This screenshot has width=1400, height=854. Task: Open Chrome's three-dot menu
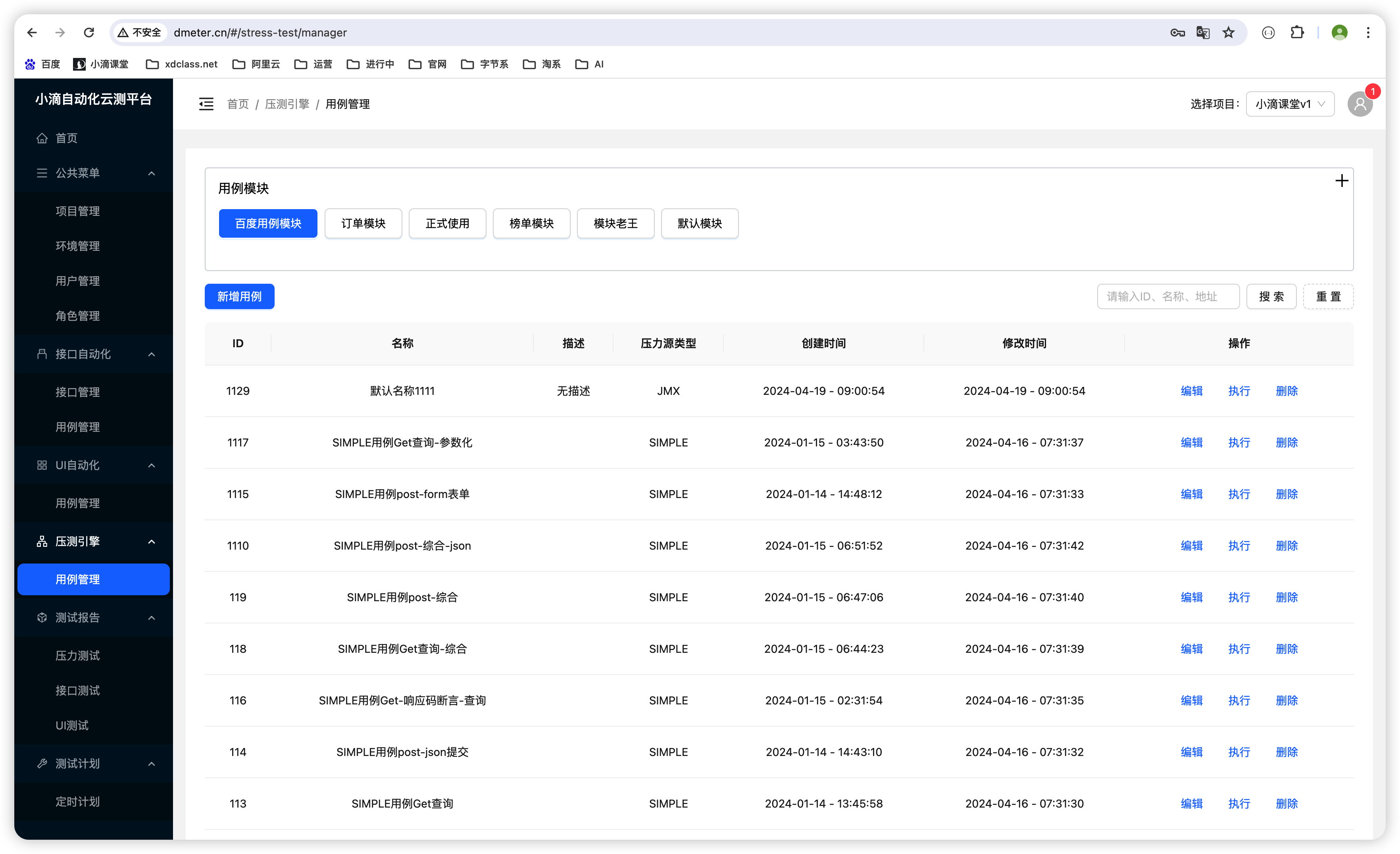tap(1368, 33)
